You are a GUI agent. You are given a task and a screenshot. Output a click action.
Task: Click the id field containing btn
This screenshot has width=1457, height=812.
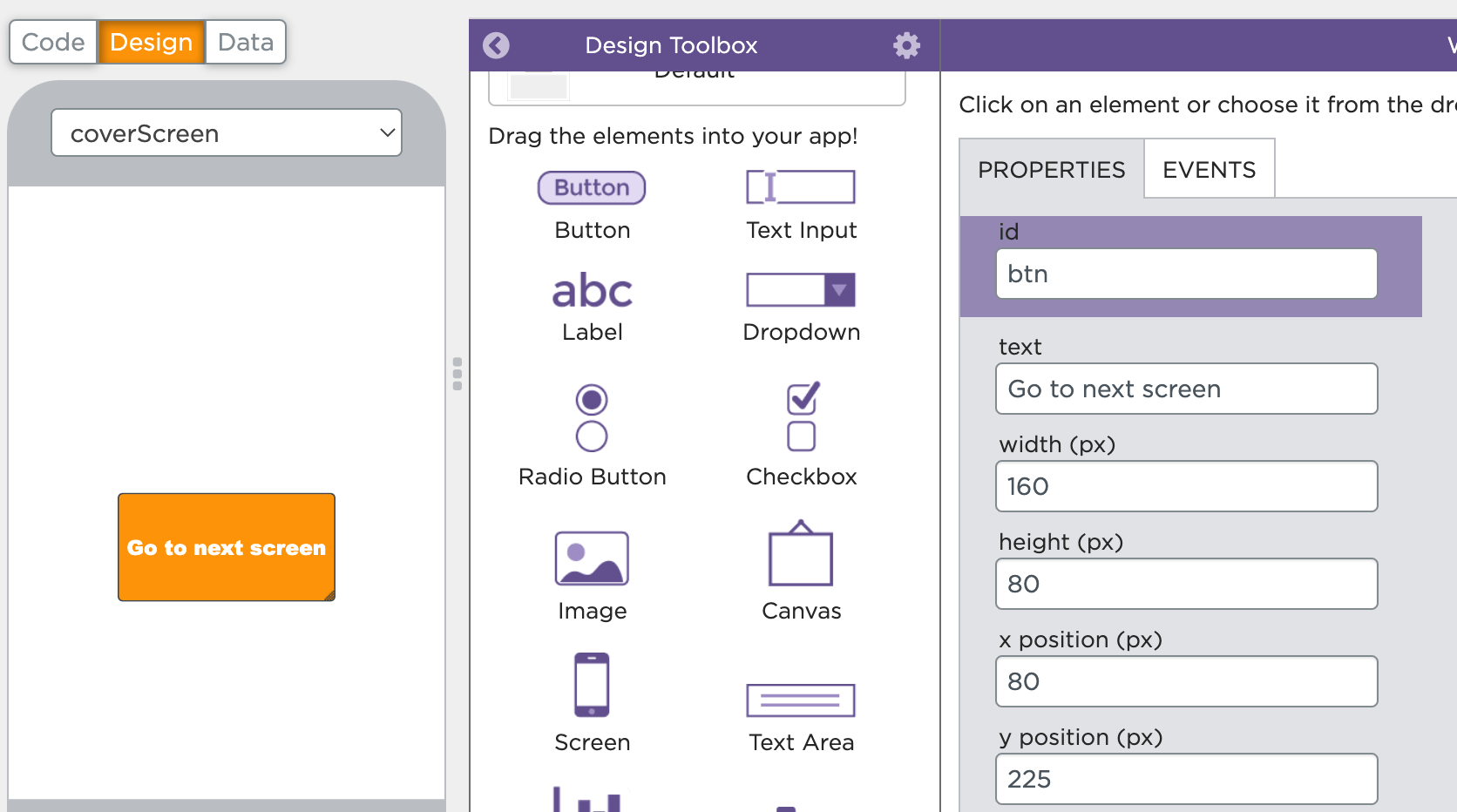[1187, 274]
